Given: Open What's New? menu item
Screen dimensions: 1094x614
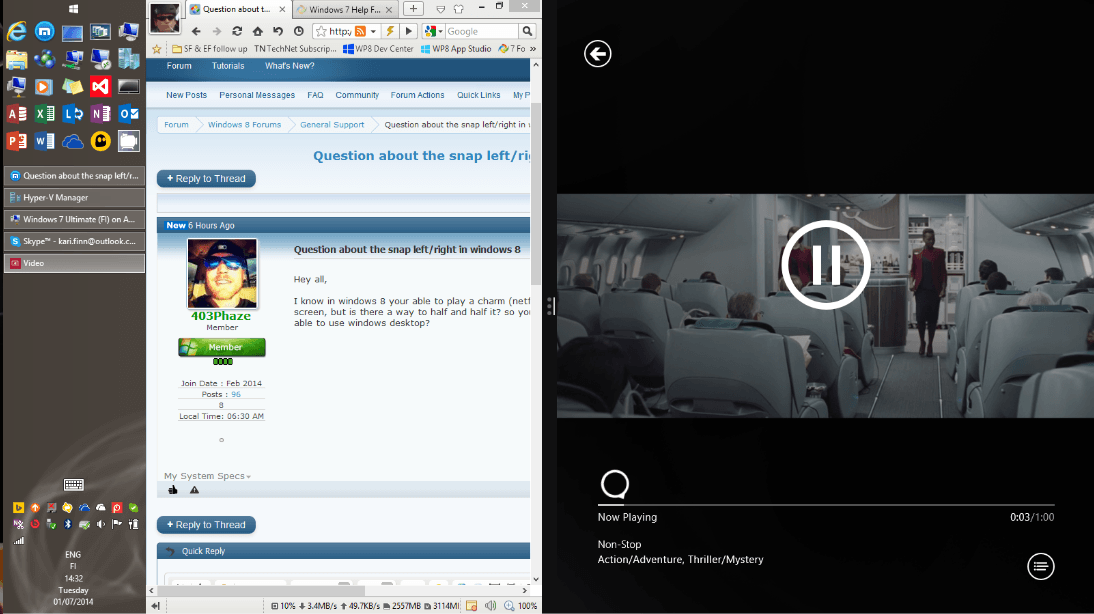Looking at the screenshot, I should (290, 66).
